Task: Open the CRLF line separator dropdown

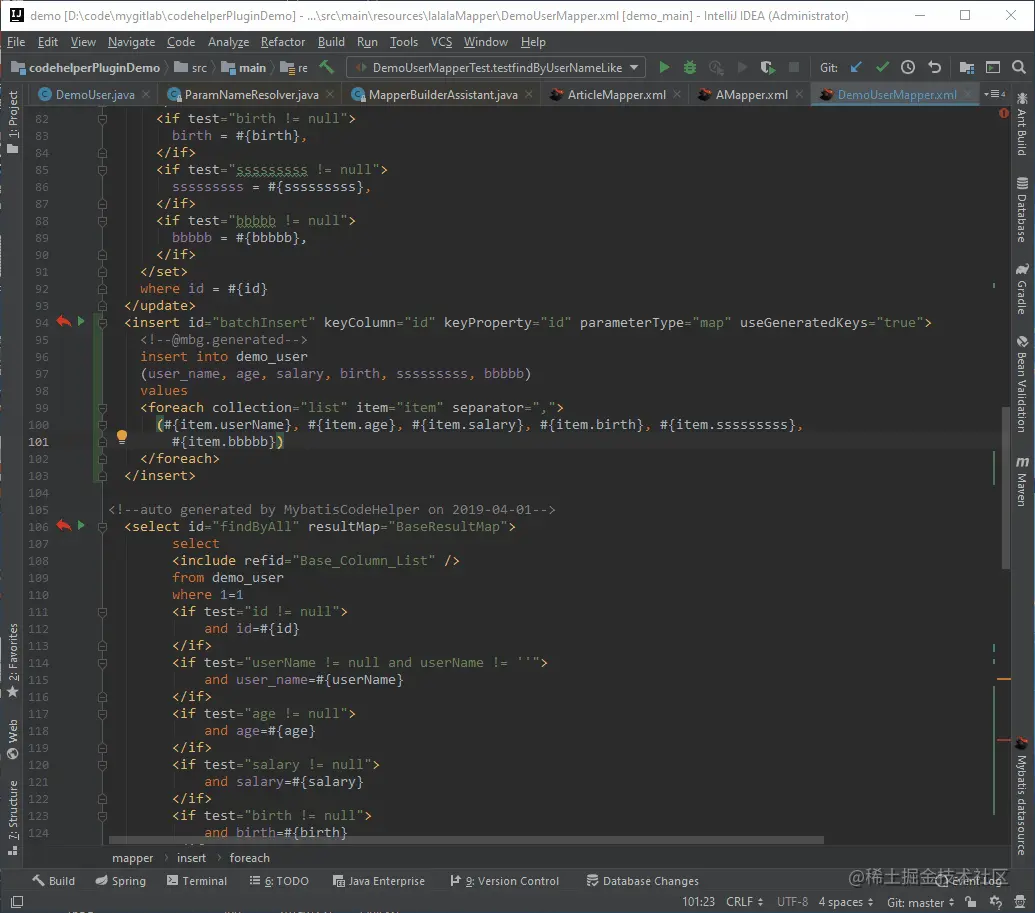Action: [745, 901]
